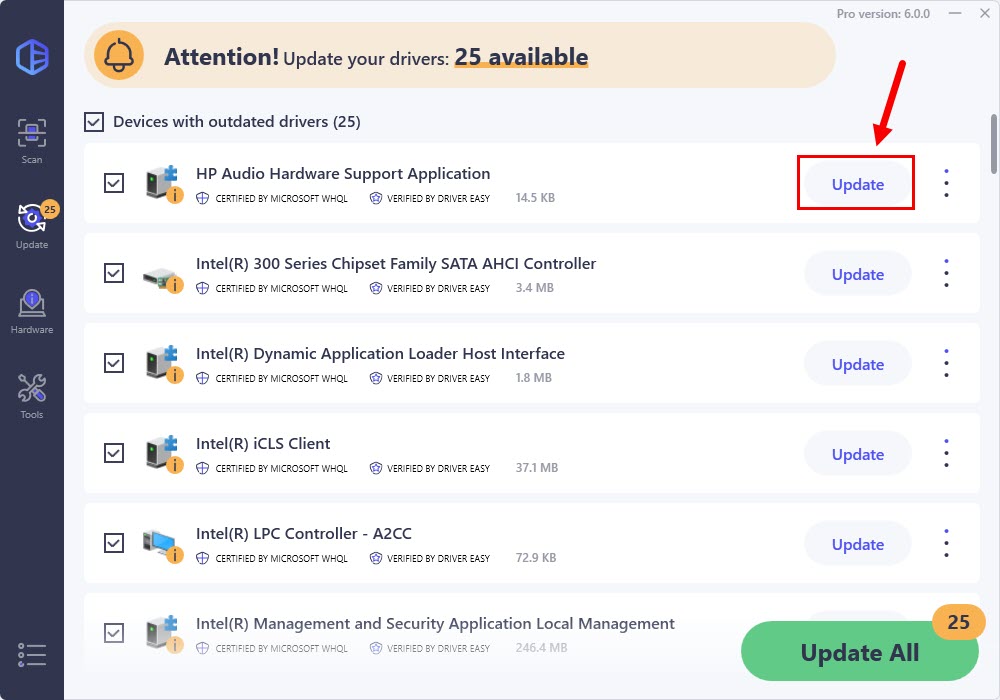1000x700 pixels.
Task: Open the Scan section in sidebar
Action: pos(32,141)
